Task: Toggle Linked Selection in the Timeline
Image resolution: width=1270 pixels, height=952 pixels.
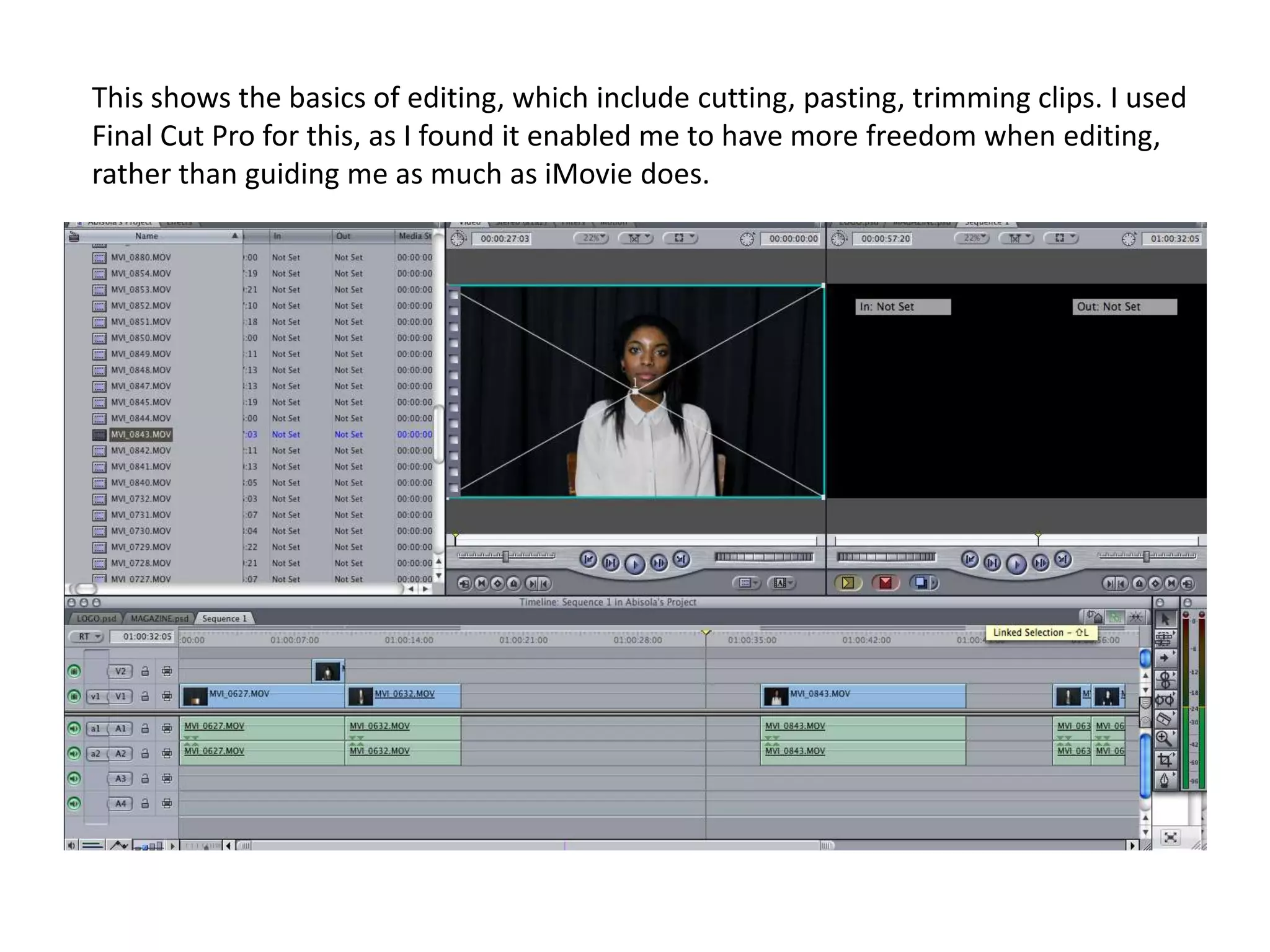Action: [1116, 617]
